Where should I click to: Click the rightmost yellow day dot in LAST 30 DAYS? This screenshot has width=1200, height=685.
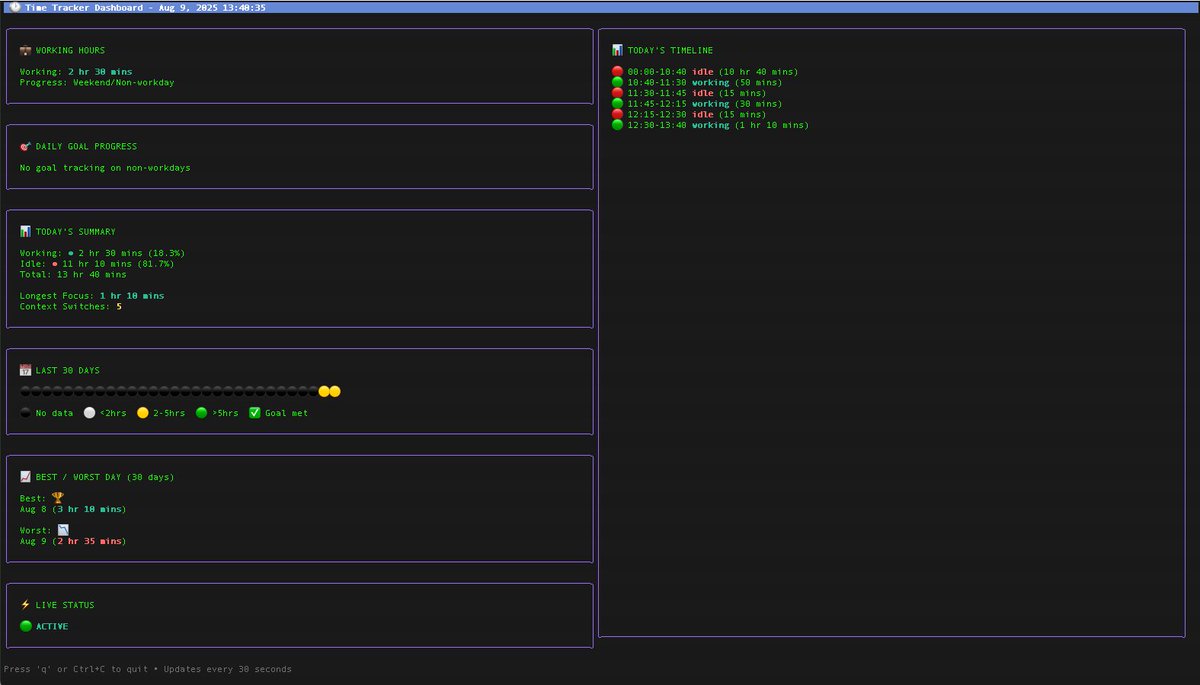334,390
